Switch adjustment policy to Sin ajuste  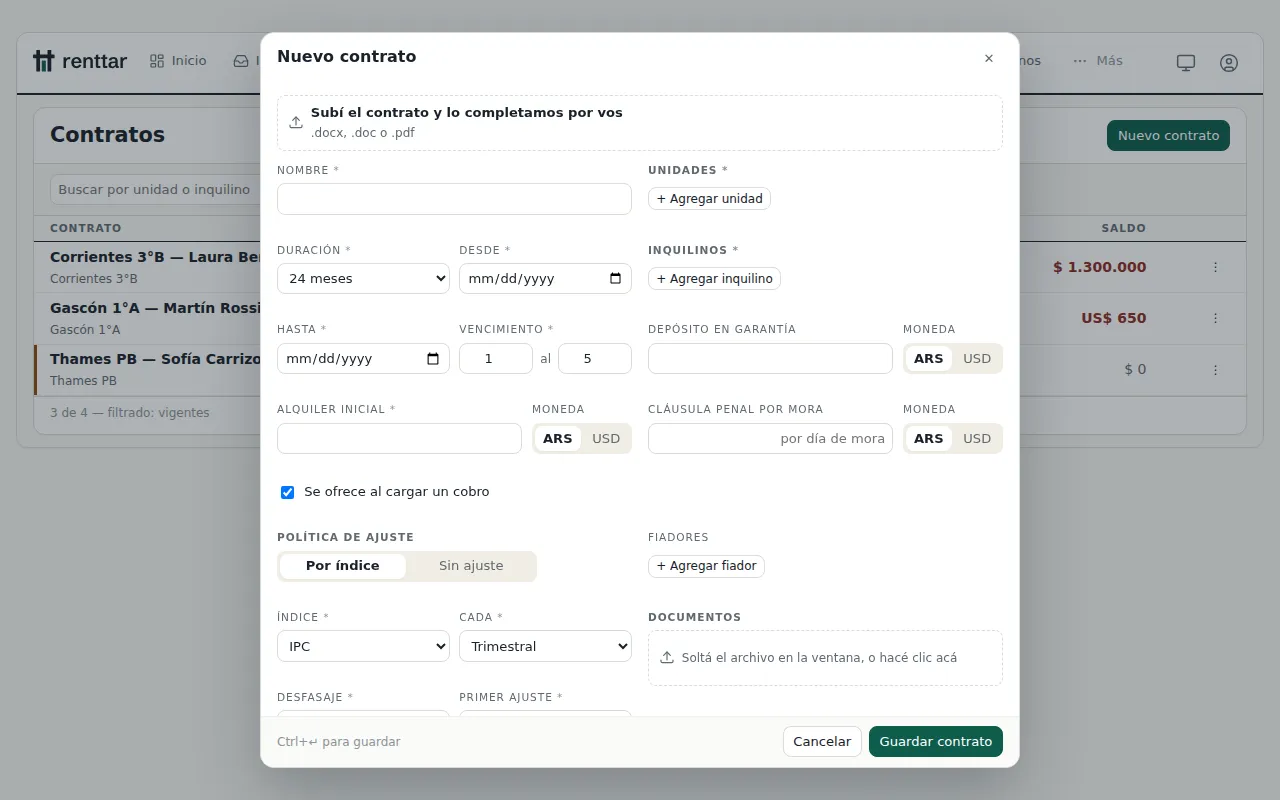[x=471, y=566]
